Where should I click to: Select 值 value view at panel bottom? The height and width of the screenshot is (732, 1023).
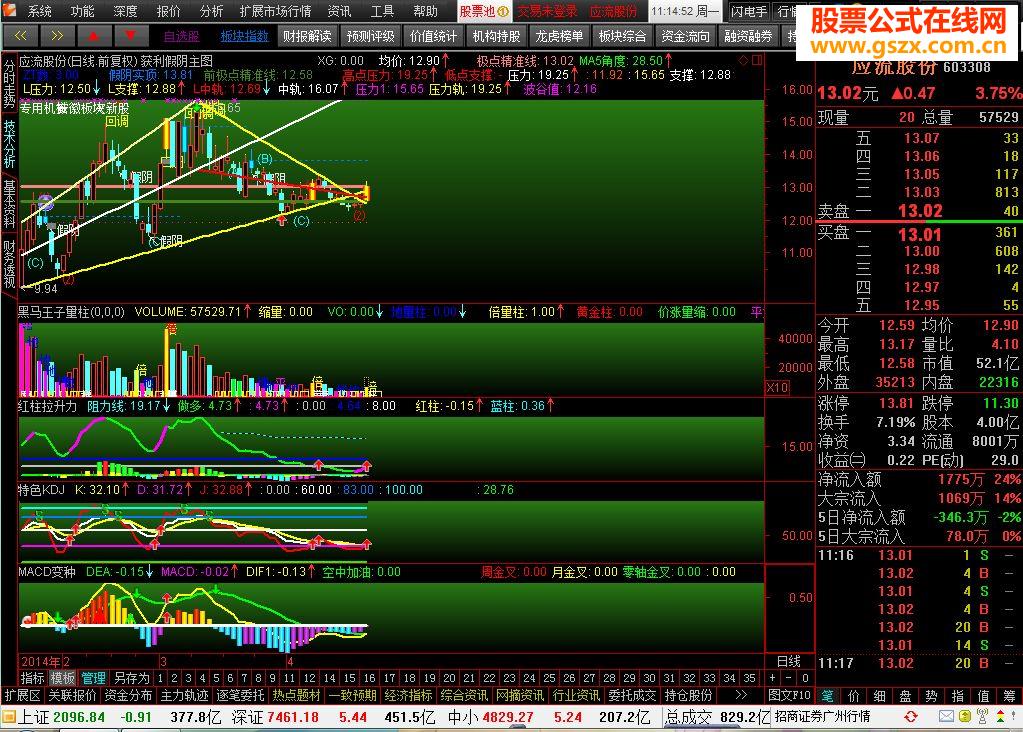[x=984, y=696]
